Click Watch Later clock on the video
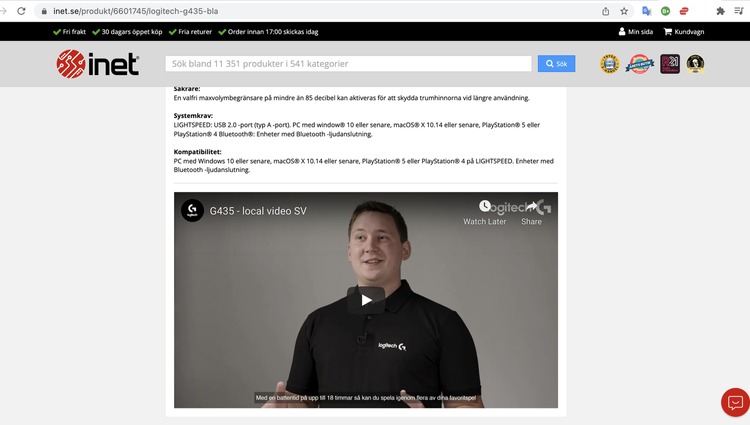 coord(485,213)
